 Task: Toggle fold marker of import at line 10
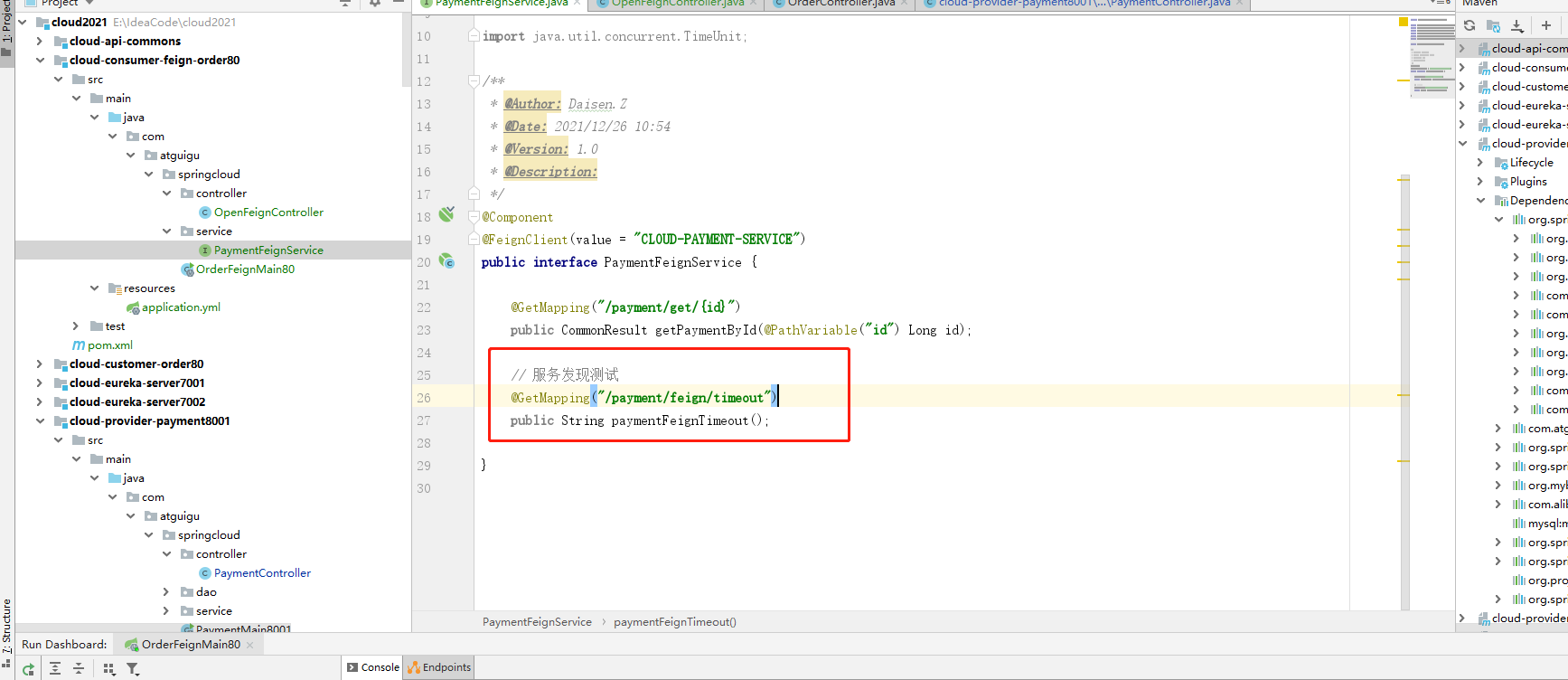coord(474,36)
